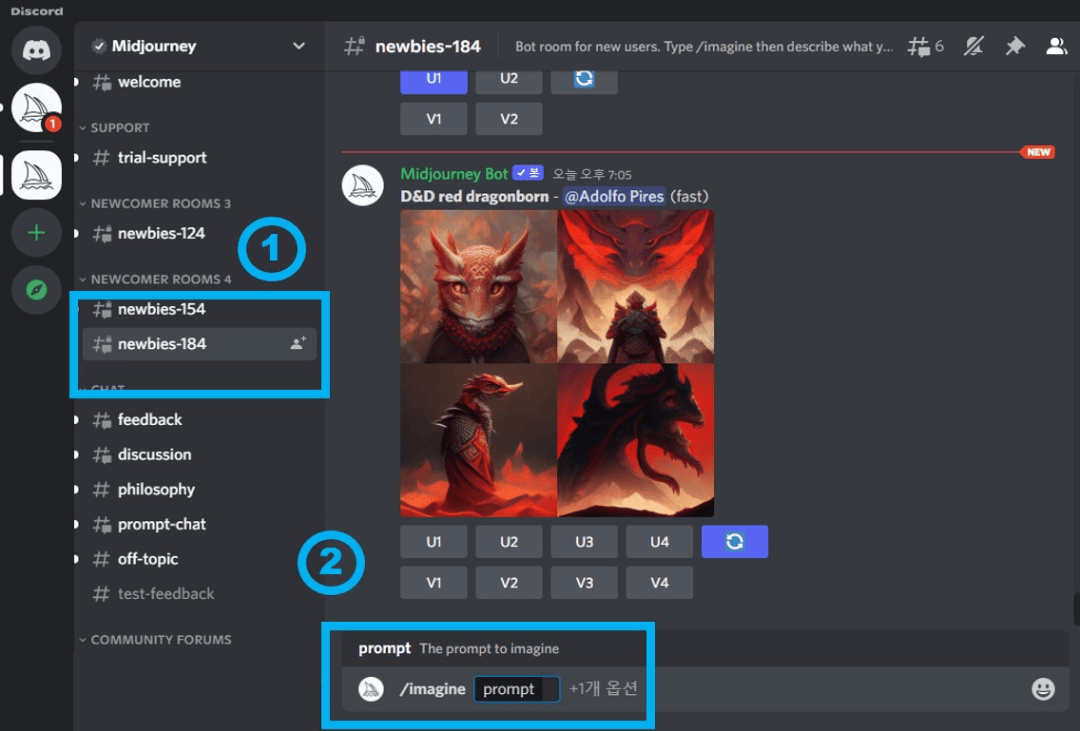Click V1 variation button under dragonborn images

(433, 583)
